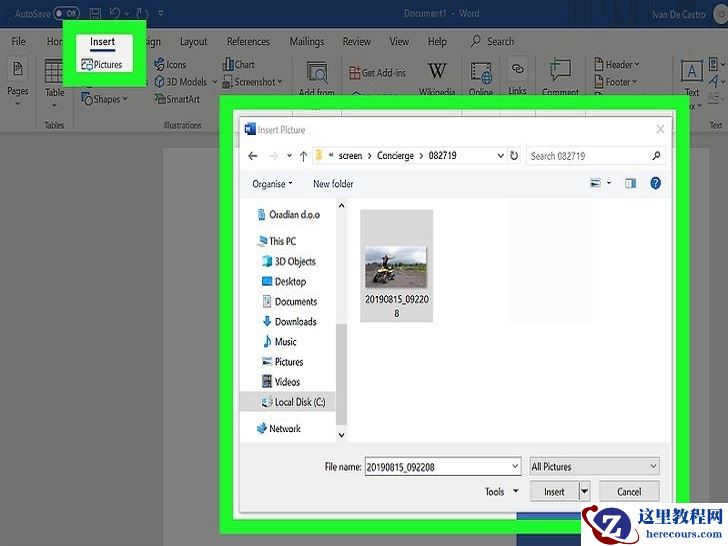Open the Links button

pos(517,77)
